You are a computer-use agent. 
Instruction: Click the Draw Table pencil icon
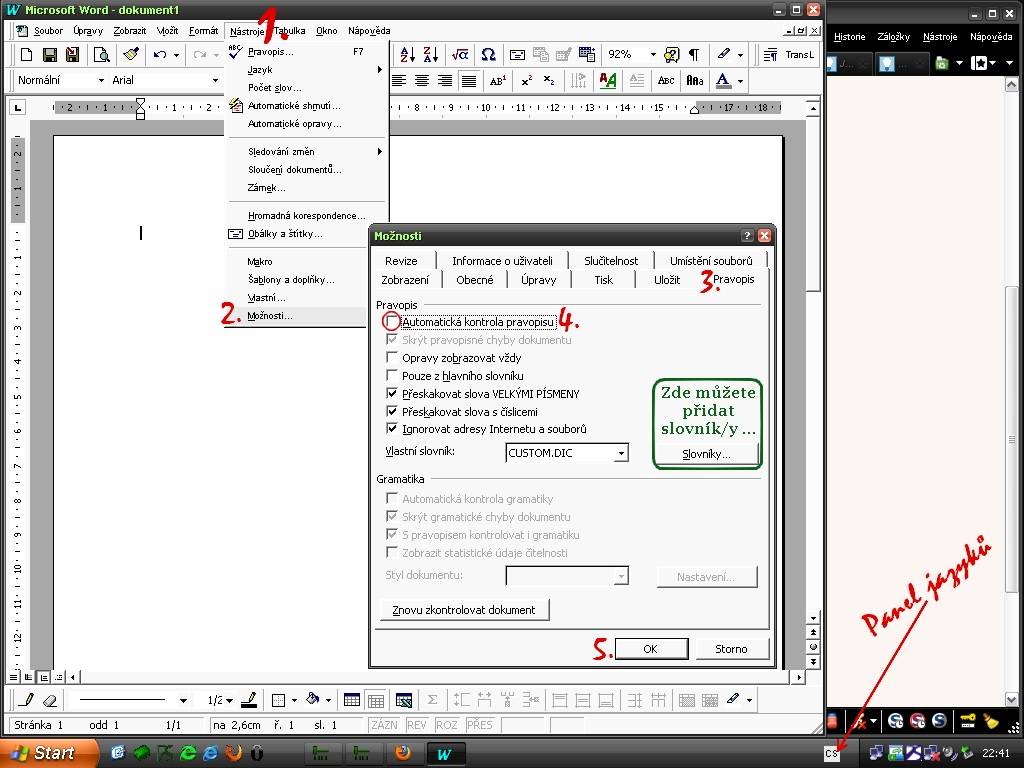[26, 700]
